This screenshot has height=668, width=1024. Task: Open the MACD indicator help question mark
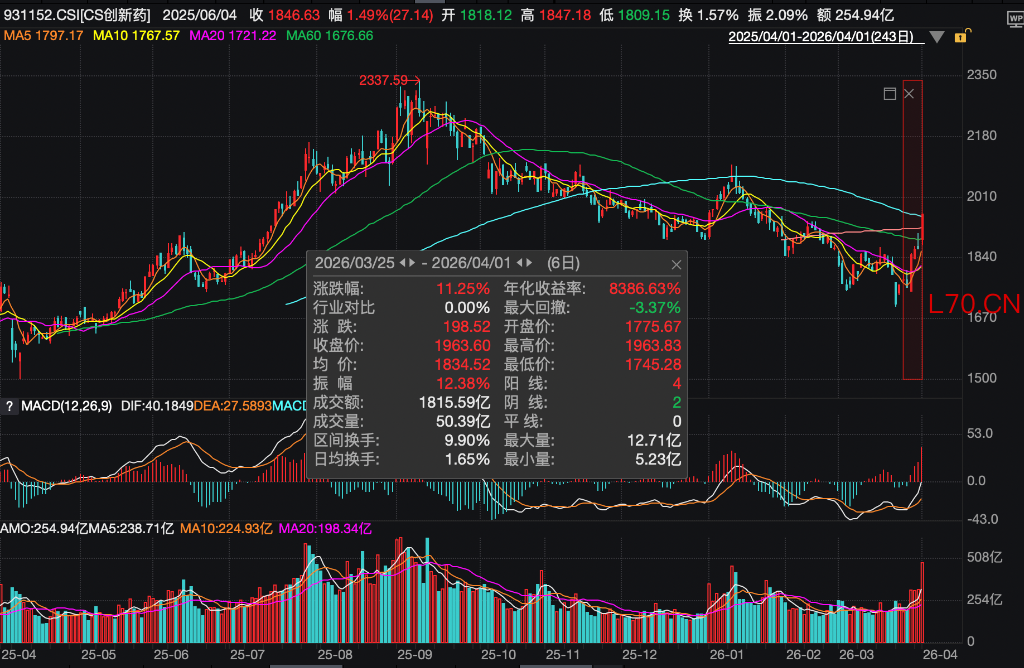(9, 406)
